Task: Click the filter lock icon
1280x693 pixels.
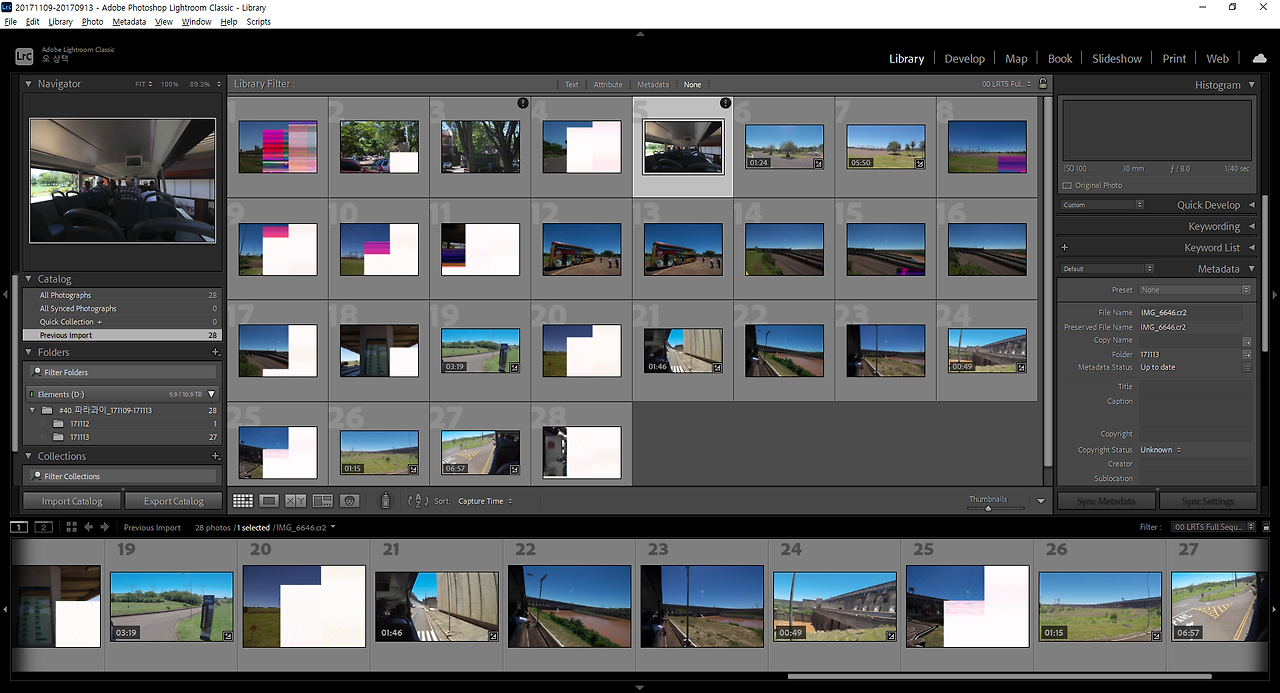Action: (x=1043, y=84)
